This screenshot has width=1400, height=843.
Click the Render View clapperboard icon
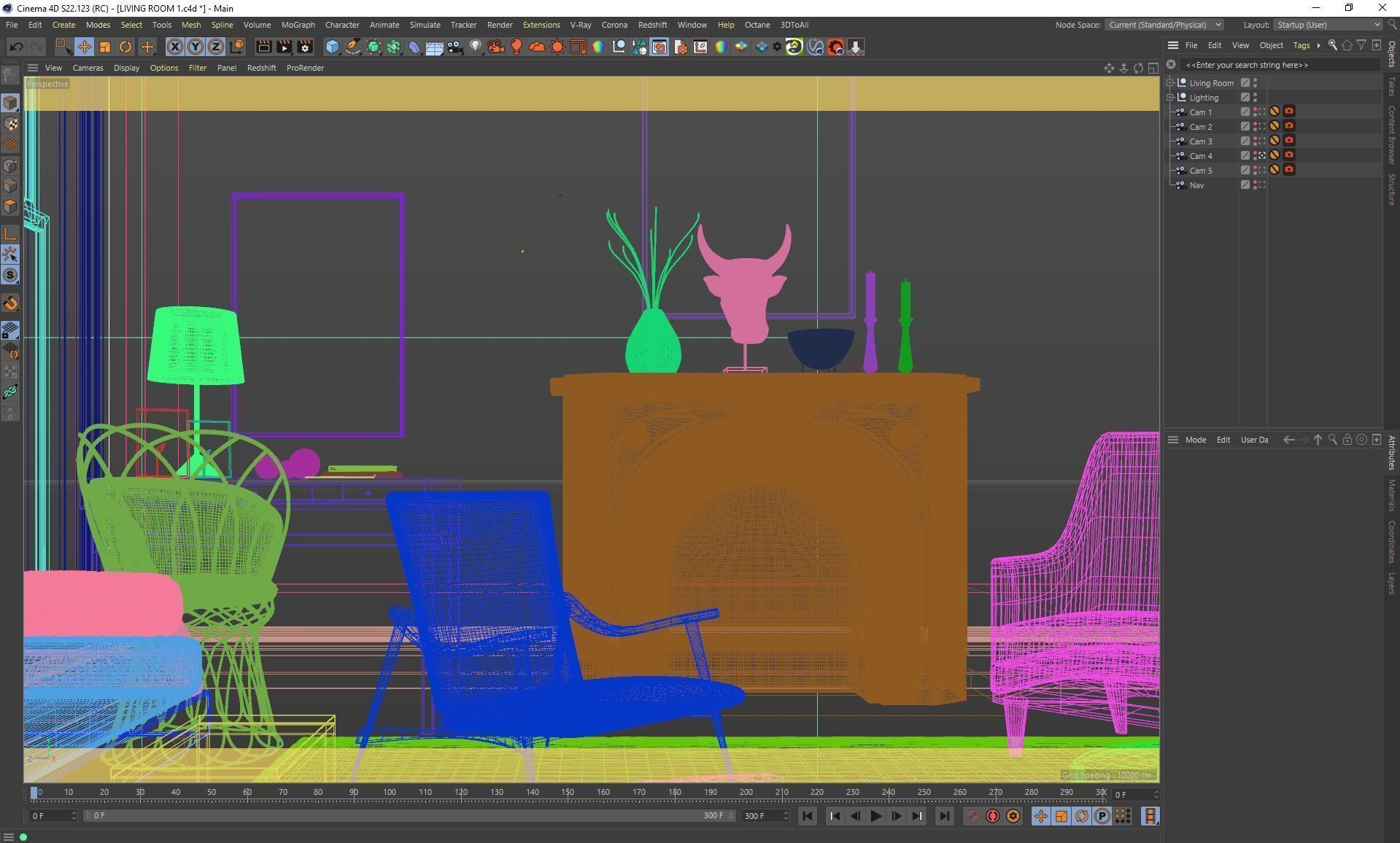point(264,47)
